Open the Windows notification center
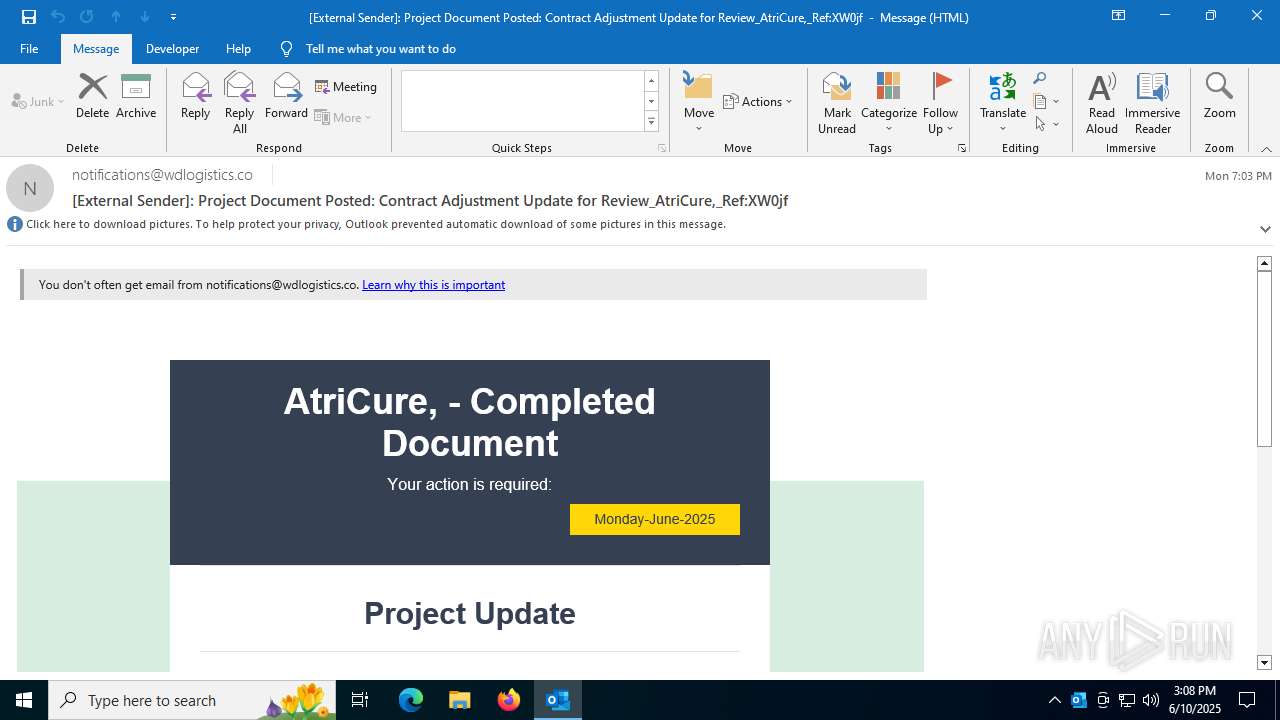The height and width of the screenshot is (720, 1280). (x=1248, y=700)
